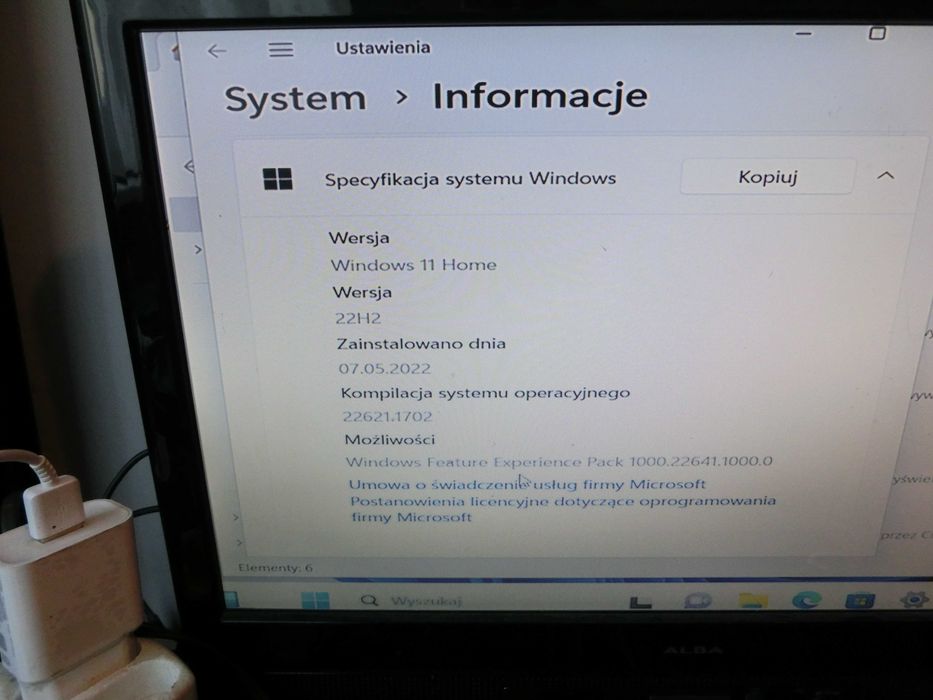The height and width of the screenshot is (700, 933).
Task: Click the '07.05.2022' install date
Action: click(384, 368)
